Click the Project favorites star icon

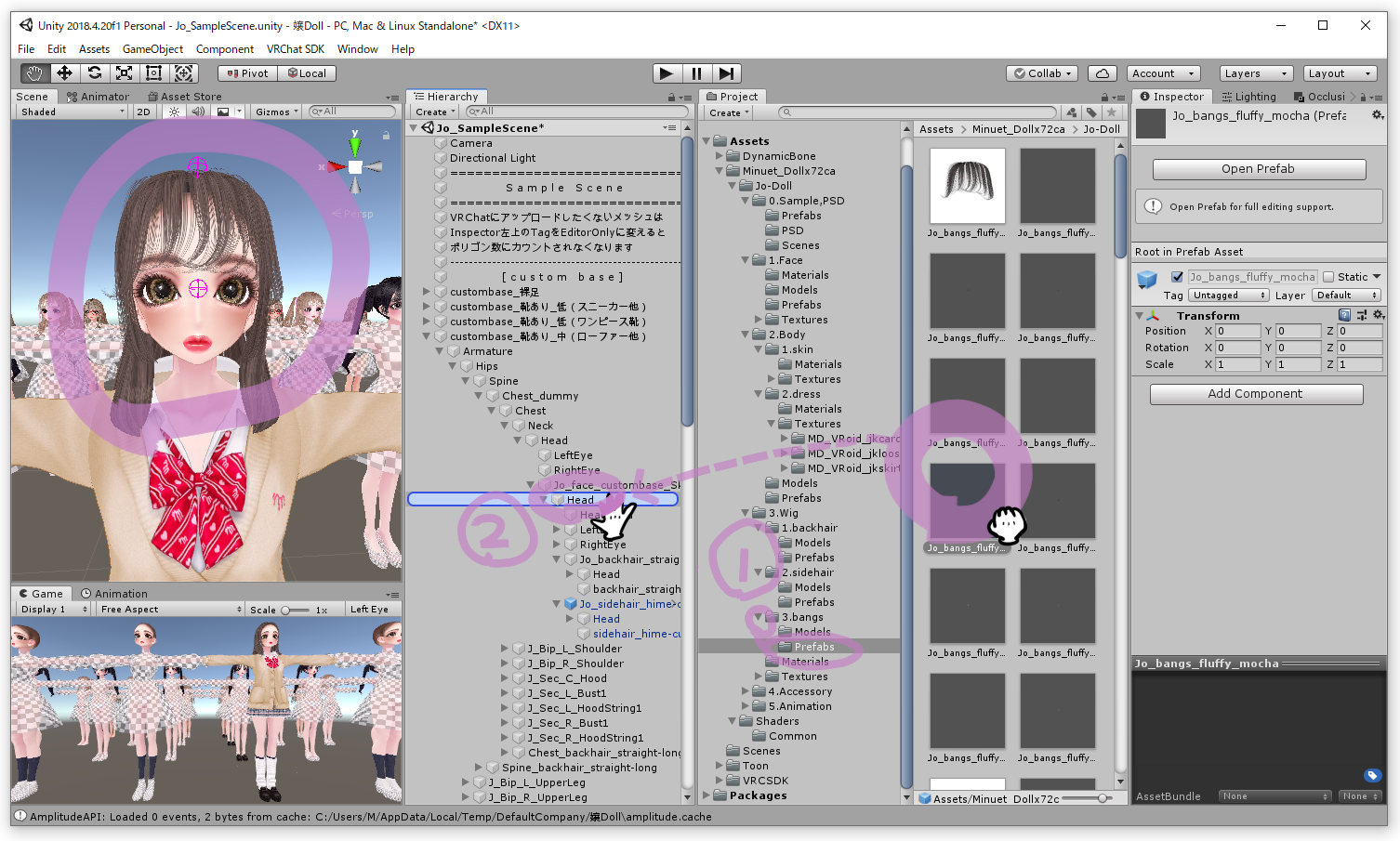1111,112
